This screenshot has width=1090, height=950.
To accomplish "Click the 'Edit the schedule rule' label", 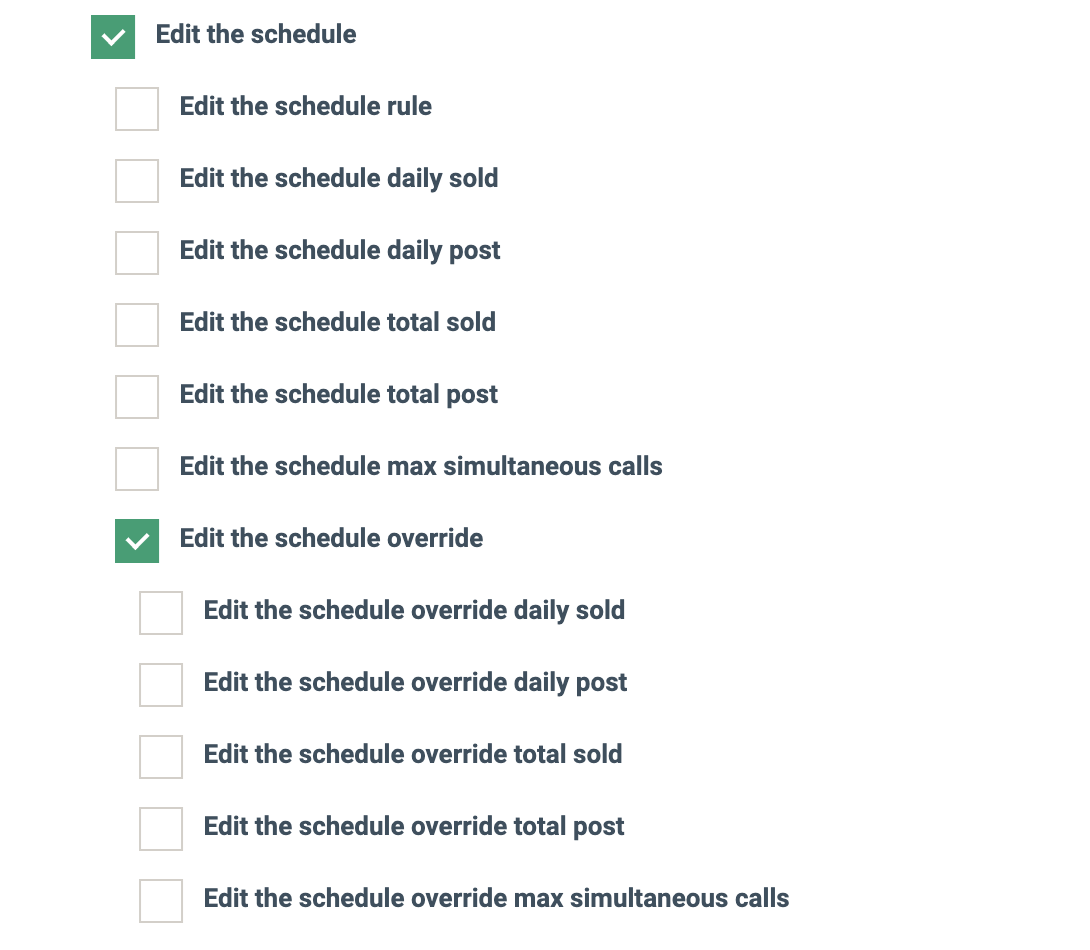I will click(305, 106).
